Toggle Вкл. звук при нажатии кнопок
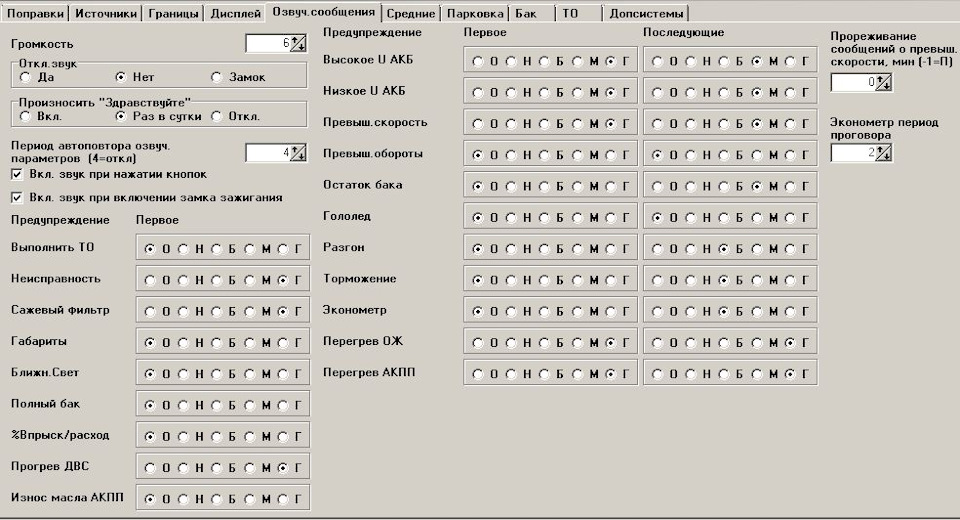This screenshot has height=520, width=960. pyautogui.click(x=109, y=175)
